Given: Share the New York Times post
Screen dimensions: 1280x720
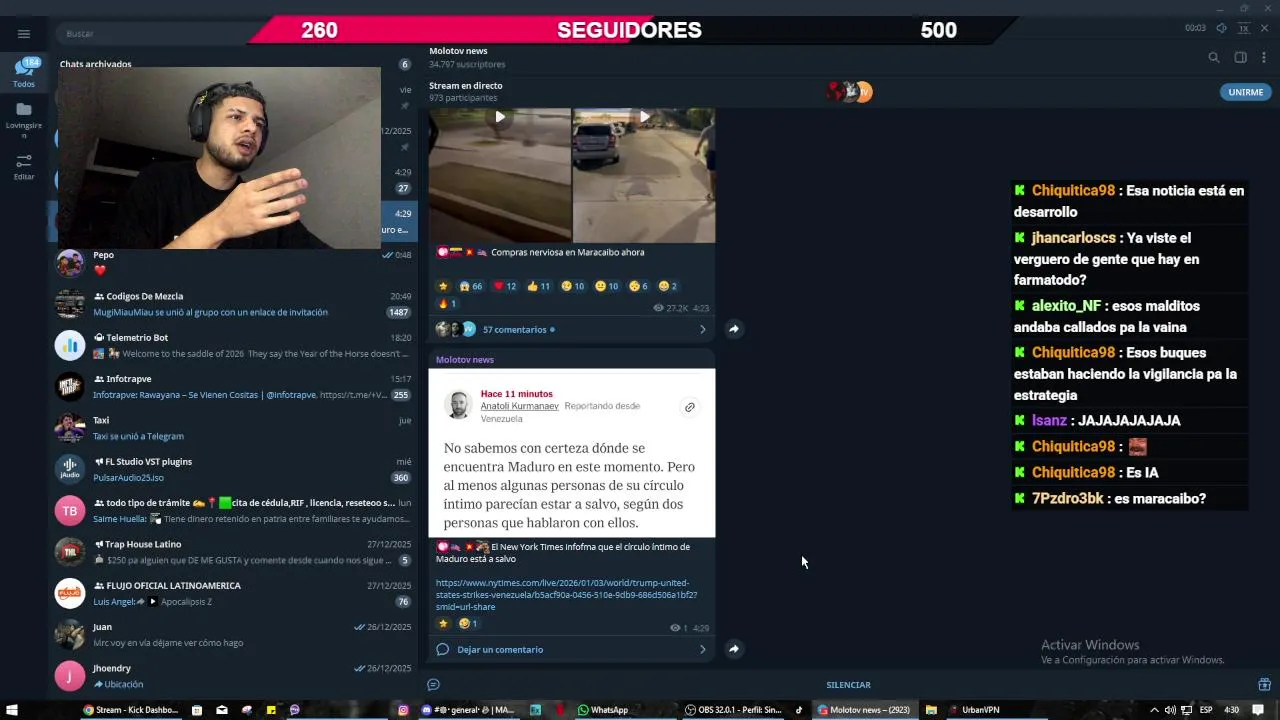Looking at the screenshot, I should [733, 649].
